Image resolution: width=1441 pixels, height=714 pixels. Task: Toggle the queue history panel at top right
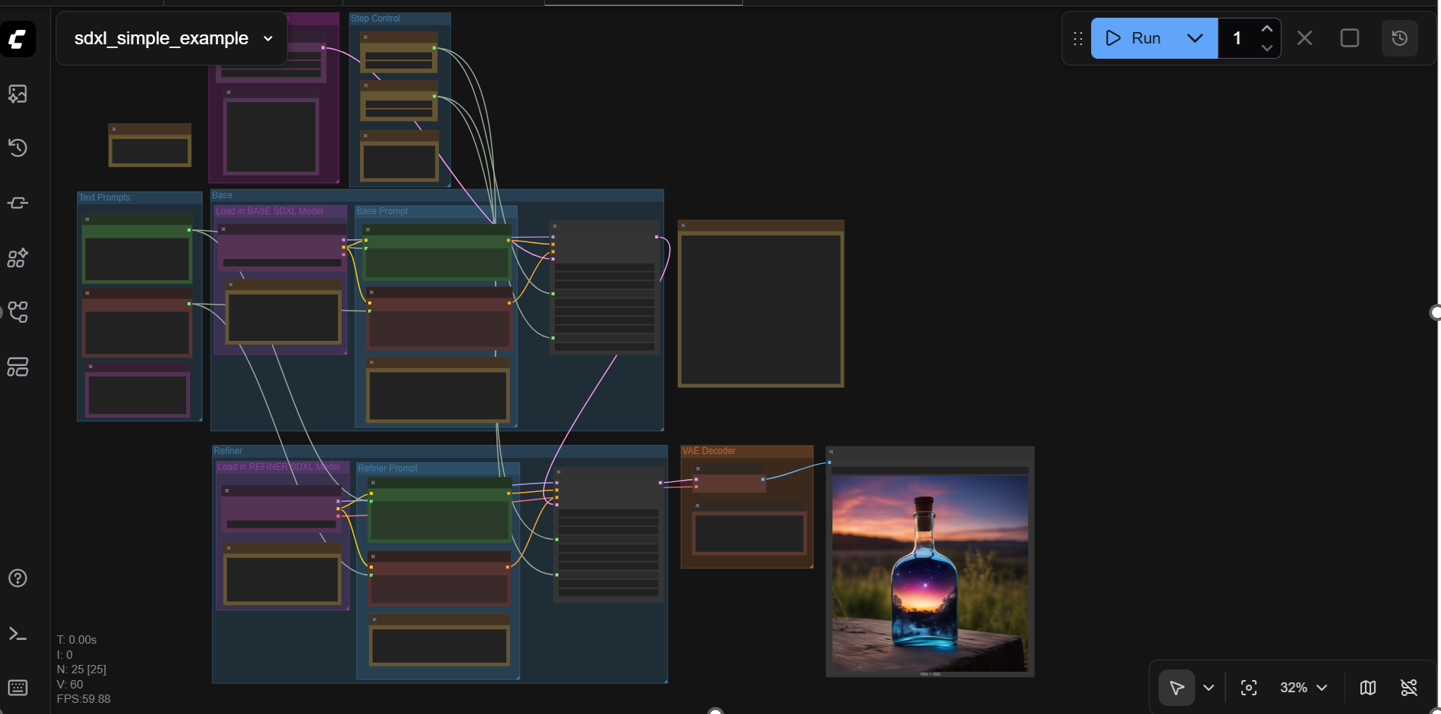coord(1399,38)
